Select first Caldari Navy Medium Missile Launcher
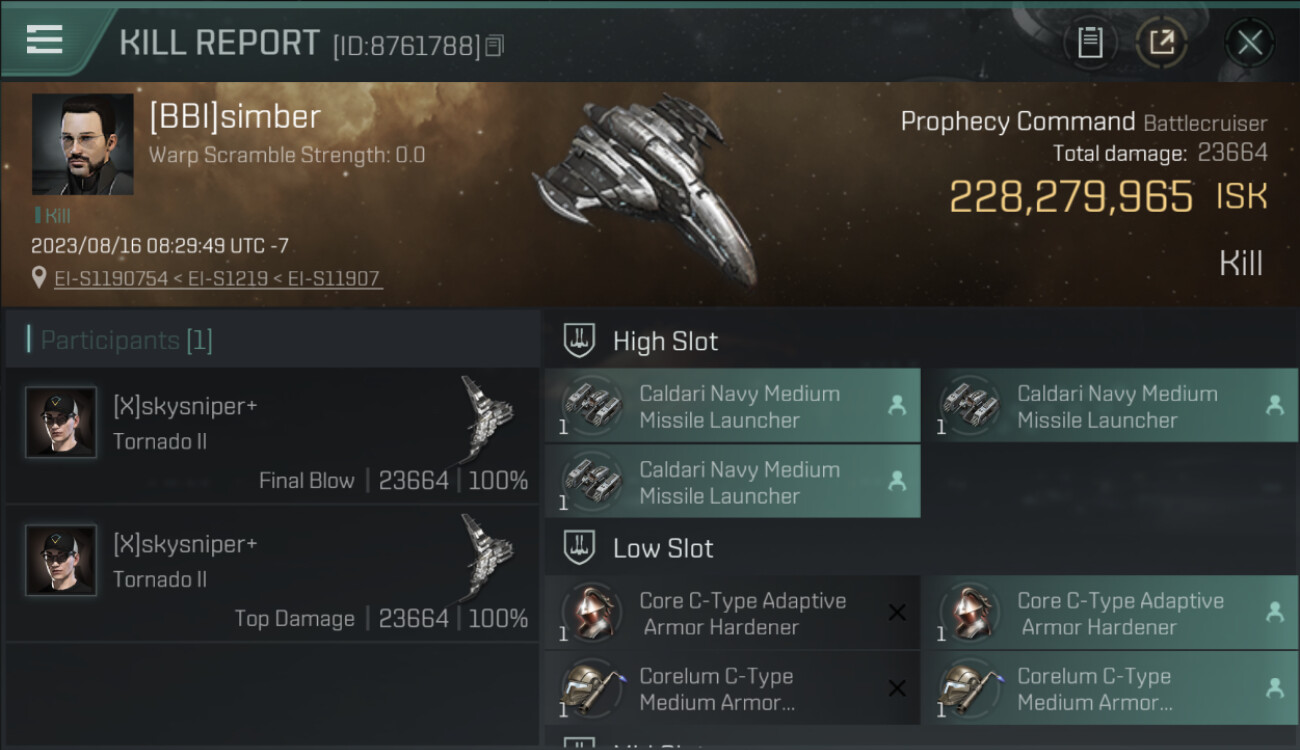Image resolution: width=1300 pixels, height=750 pixels. tap(732, 406)
